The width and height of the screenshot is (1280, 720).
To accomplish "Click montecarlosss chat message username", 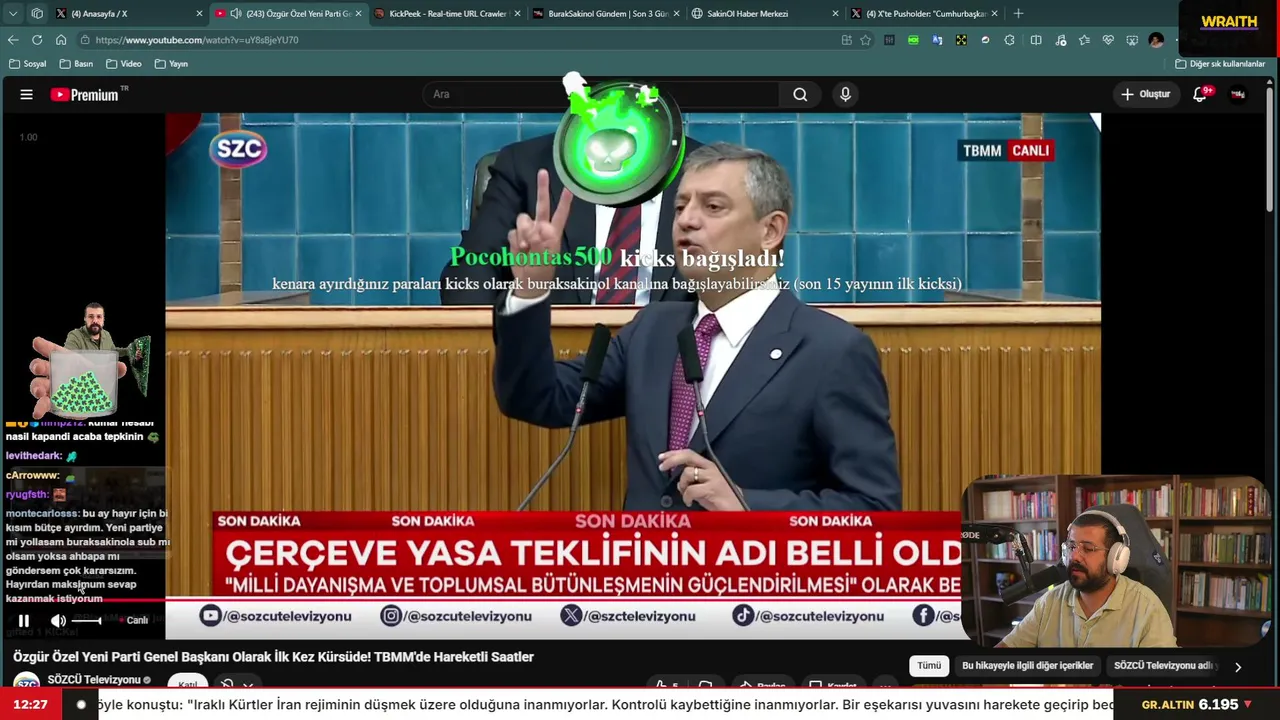I will [42, 514].
